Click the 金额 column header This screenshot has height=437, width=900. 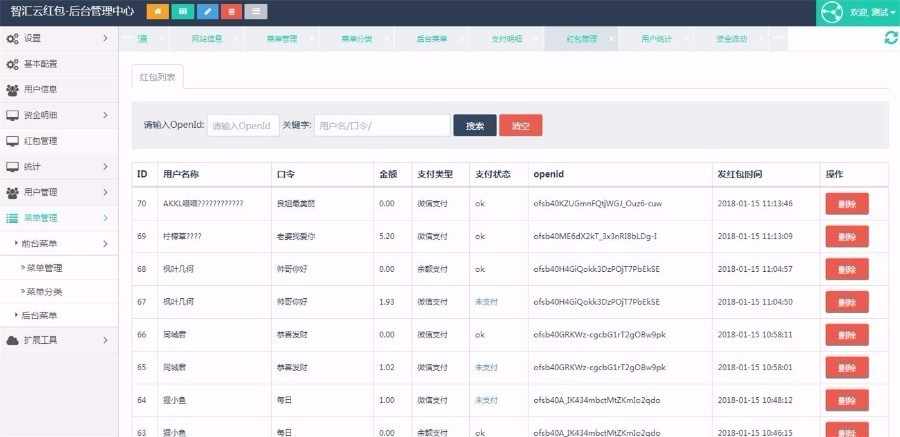pyautogui.click(x=387, y=174)
